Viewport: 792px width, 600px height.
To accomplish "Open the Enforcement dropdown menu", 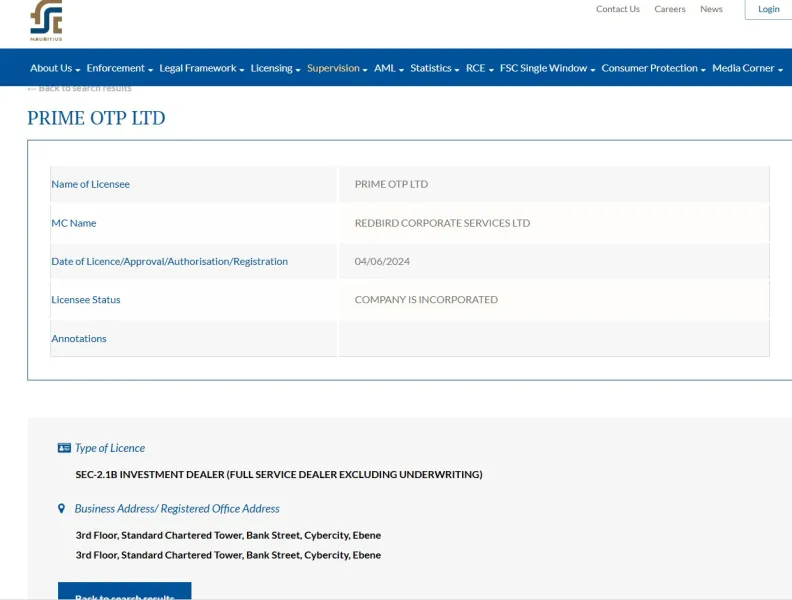I will (119, 68).
